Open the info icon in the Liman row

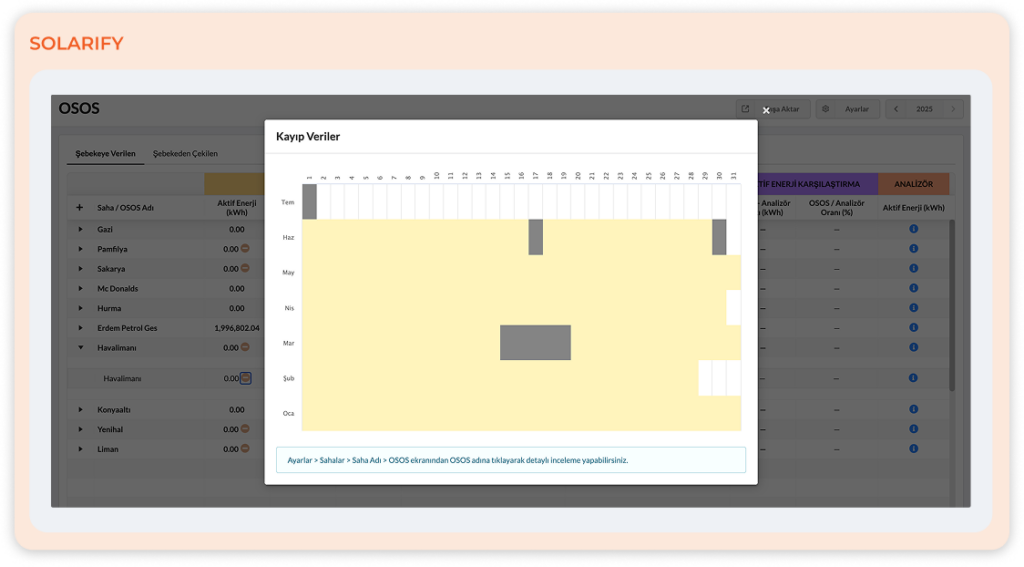[x=914, y=448]
